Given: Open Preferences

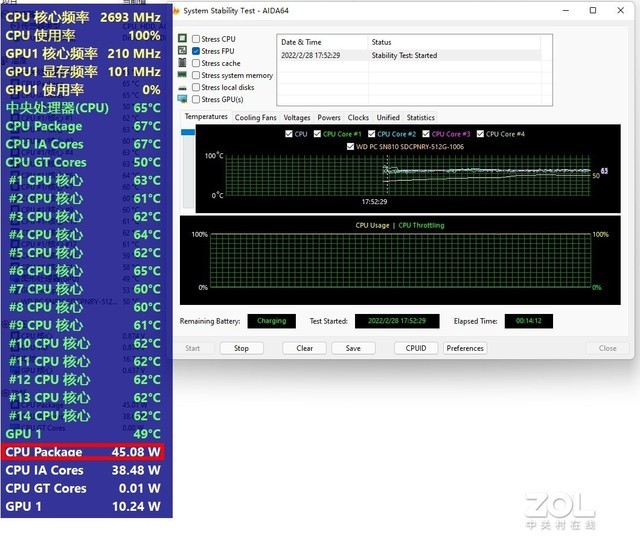Looking at the screenshot, I should 465,349.
